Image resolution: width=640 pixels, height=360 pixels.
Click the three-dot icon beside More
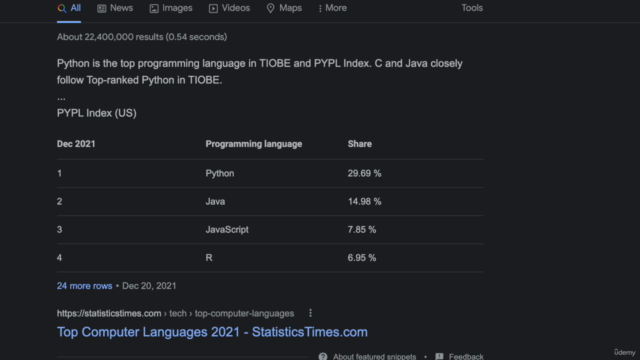[x=320, y=9]
